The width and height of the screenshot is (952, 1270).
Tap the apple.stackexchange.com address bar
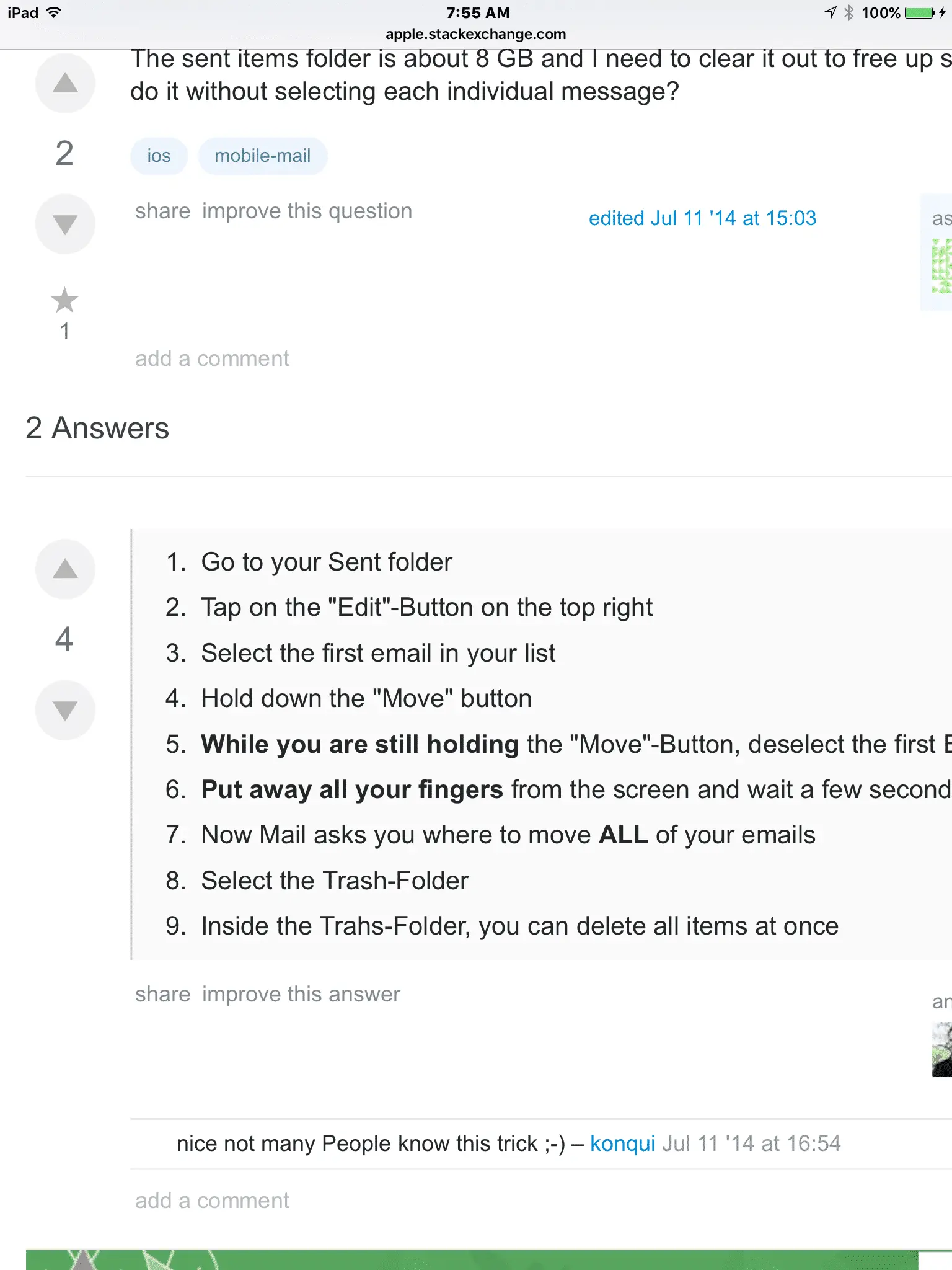[x=475, y=34]
